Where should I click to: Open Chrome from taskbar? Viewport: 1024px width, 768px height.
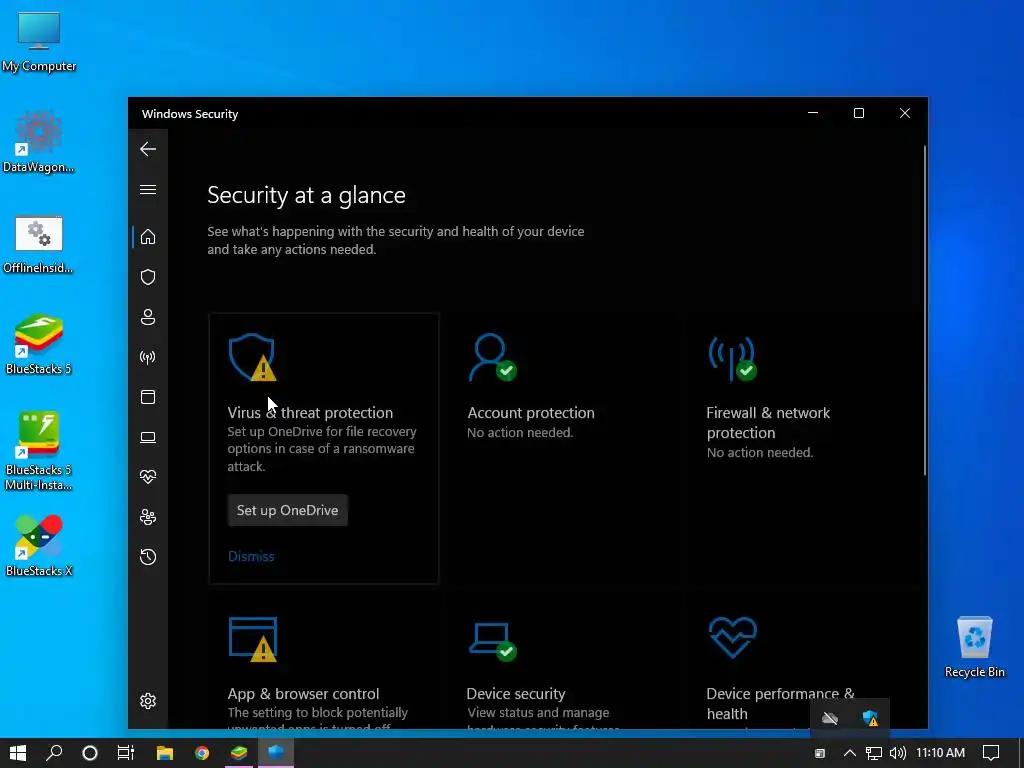point(202,753)
